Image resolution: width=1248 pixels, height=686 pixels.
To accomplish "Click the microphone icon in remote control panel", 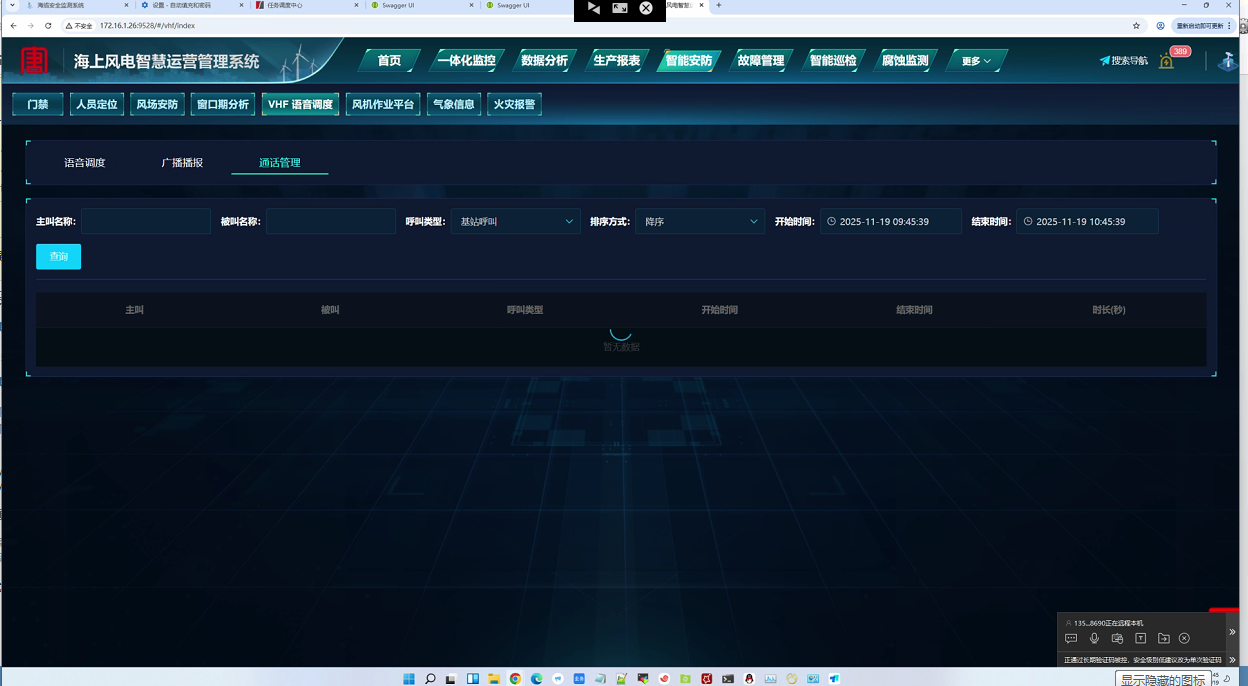I will point(1094,638).
